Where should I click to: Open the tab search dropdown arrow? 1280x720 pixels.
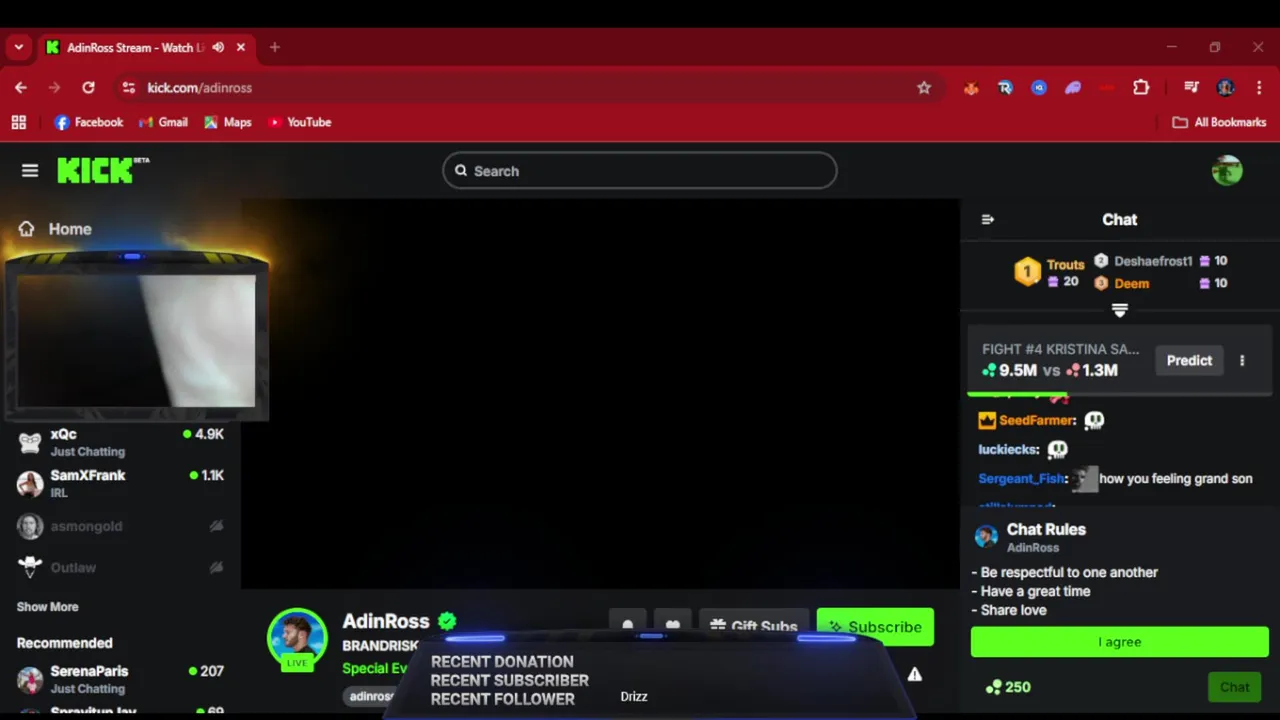click(x=19, y=48)
